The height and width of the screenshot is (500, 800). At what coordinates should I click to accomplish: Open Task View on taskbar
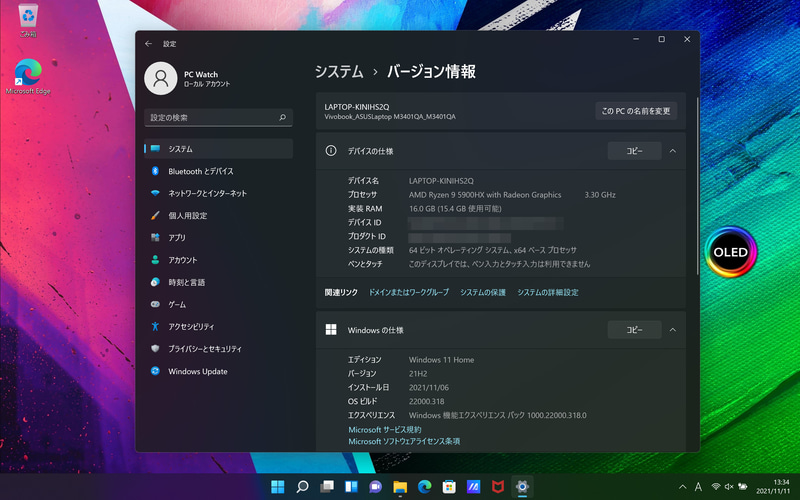click(327, 487)
